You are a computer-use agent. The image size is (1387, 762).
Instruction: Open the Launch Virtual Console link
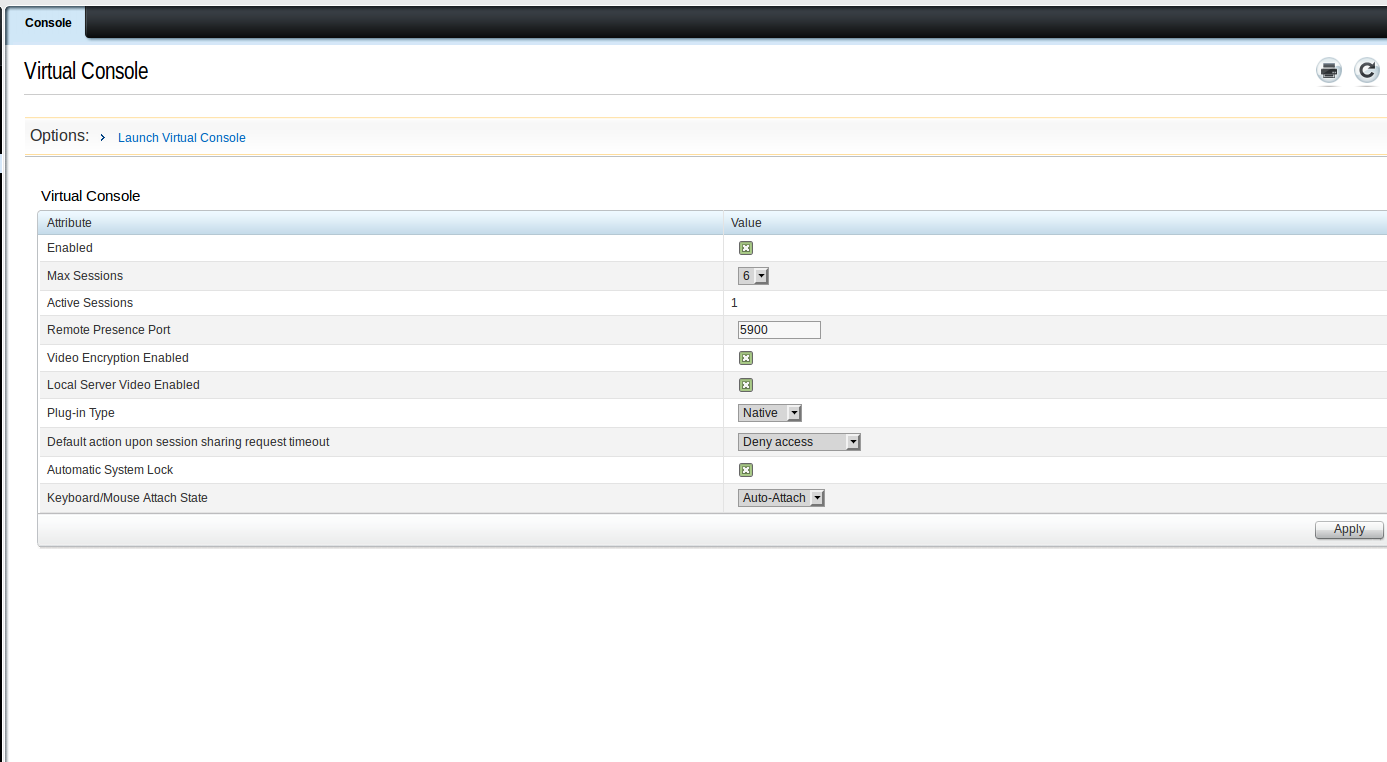coord(181,138)
